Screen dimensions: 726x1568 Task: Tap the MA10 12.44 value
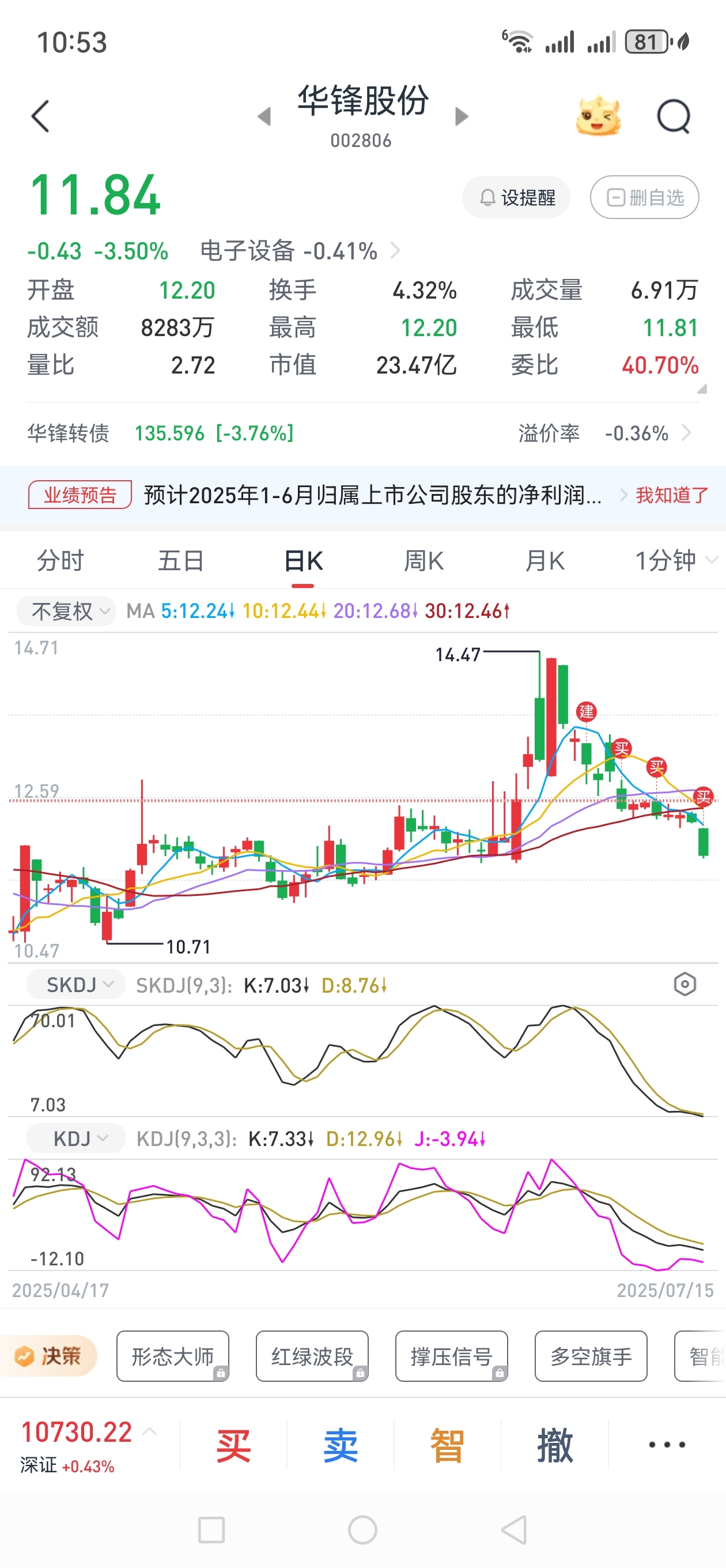coord(284,610)
